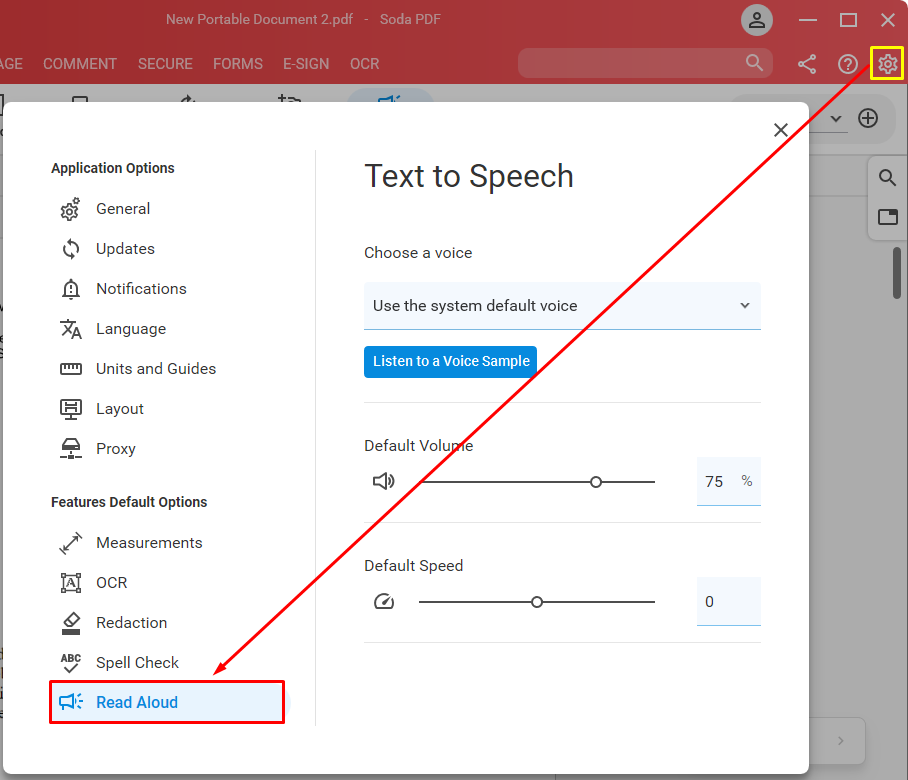Viewport: 908px width, 780px height.
Task: Click the OCR letter-frame icon
Action: (x=71, y=583)
